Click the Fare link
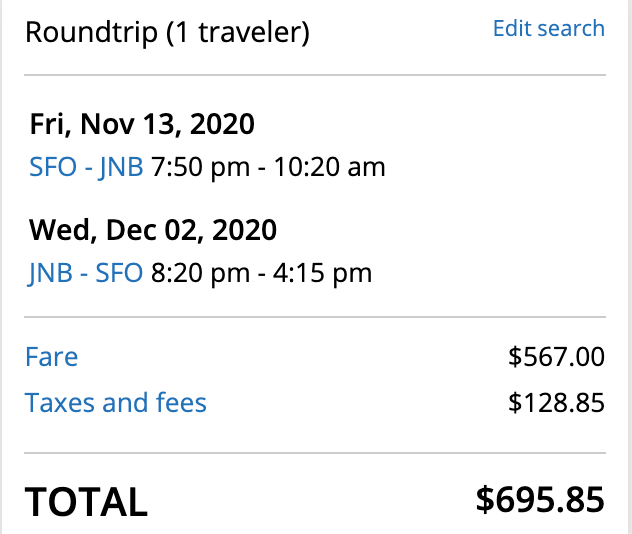Viewport: 632px width, 534px height. point(51,357)
